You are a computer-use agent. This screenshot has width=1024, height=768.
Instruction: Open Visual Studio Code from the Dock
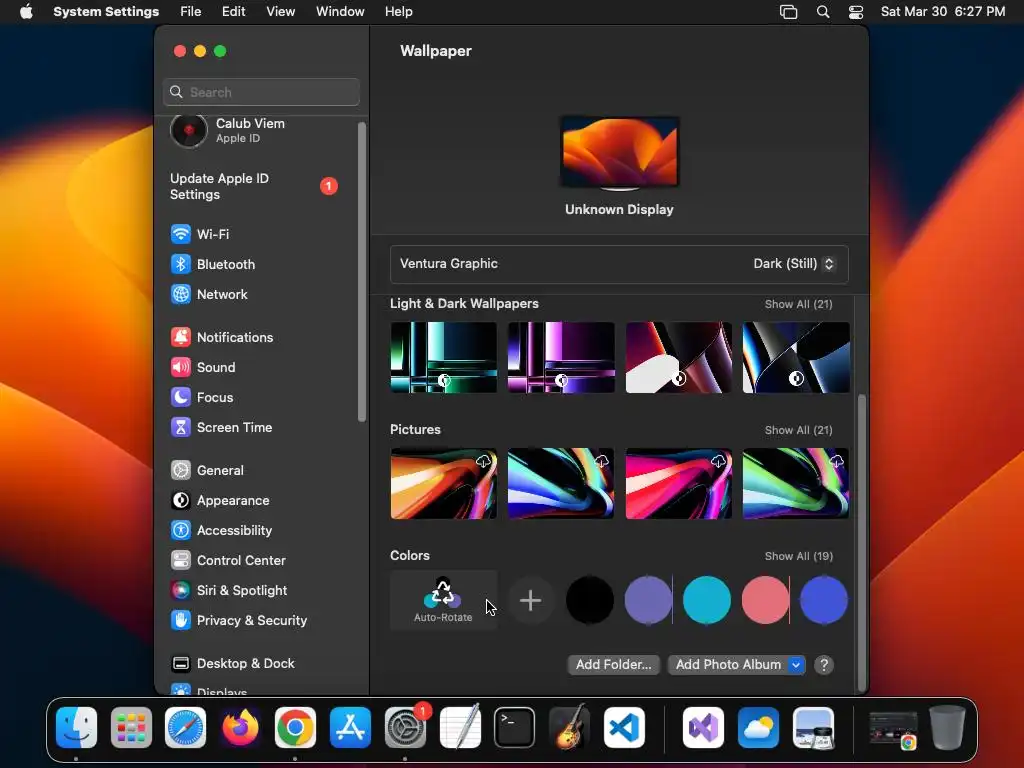pyautogui.click(x=624, y=727)
